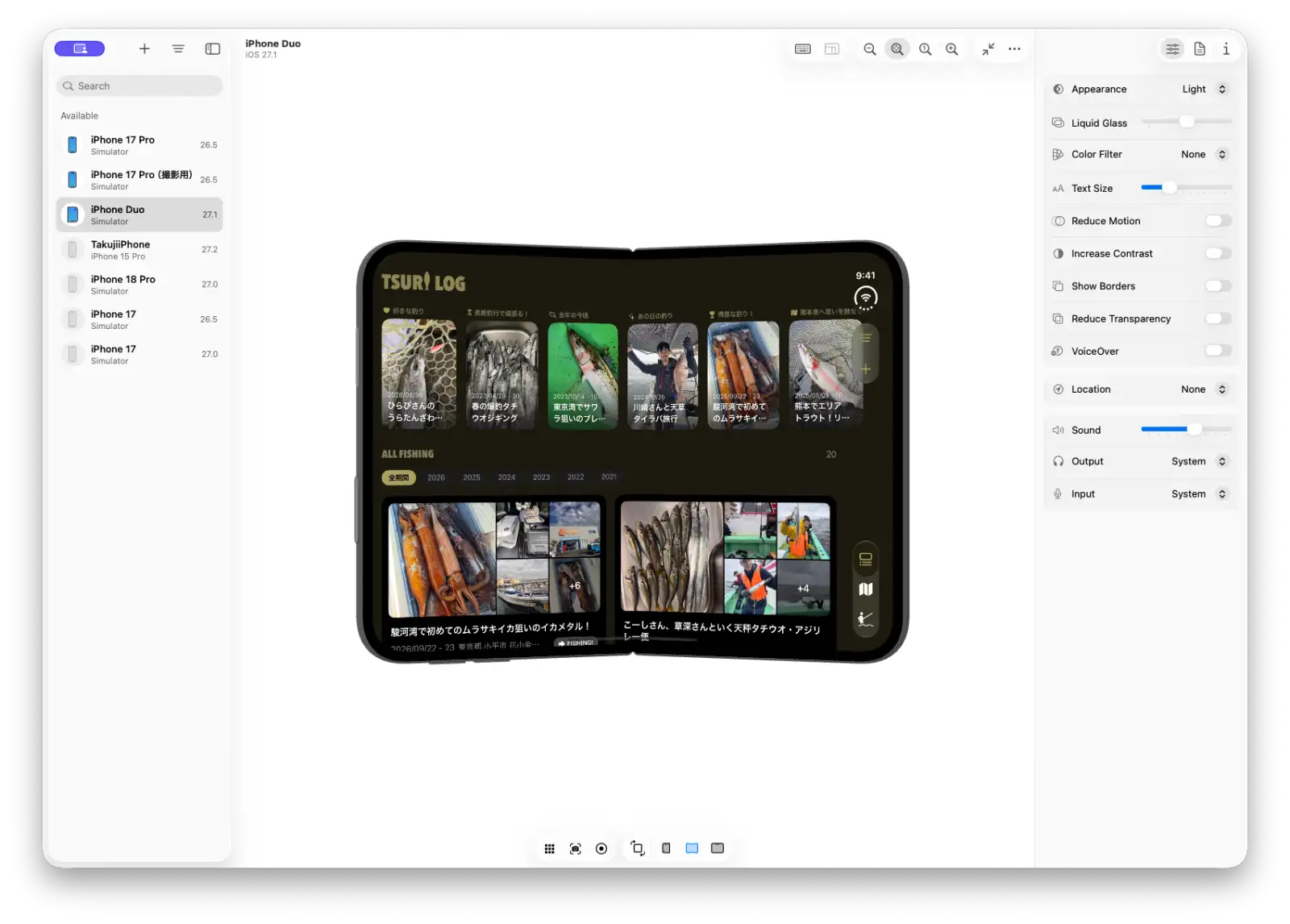The height and width of the screenshot is (924, 1290).
Task: Click the actual size zoom magnifier
Action: click(926, 49)
